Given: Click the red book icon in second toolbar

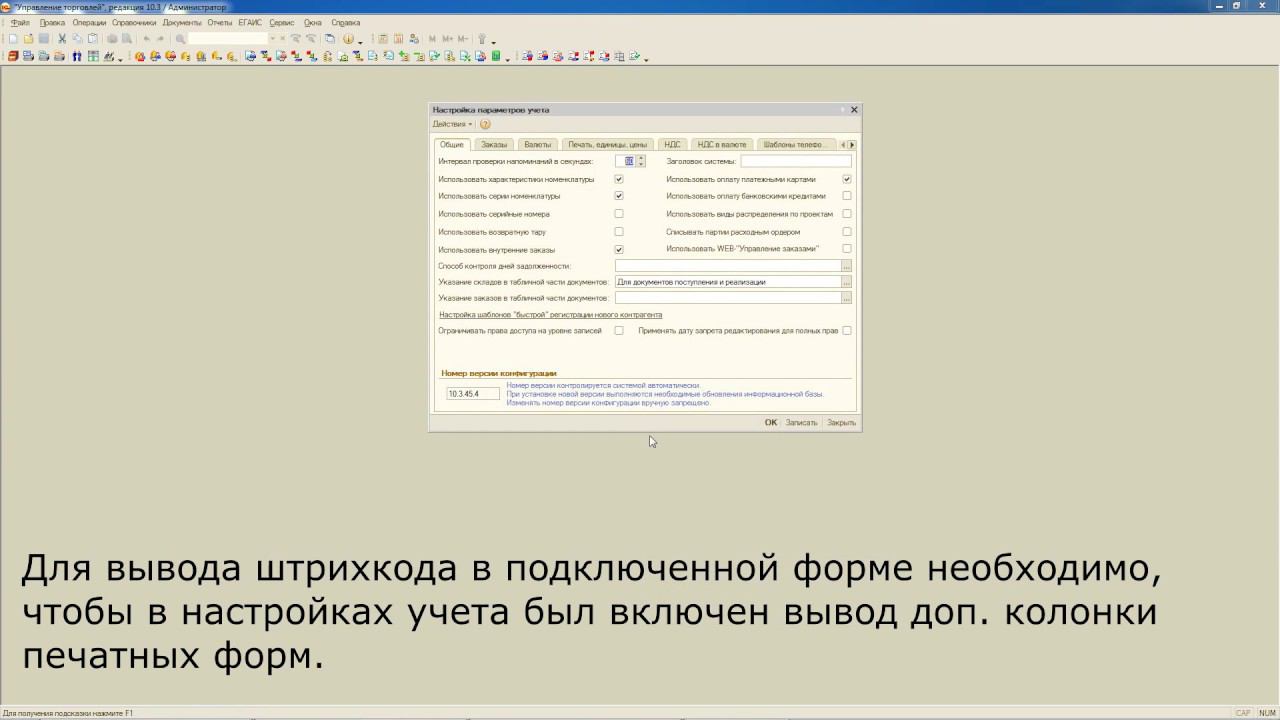Looking at the screenshot, I should click(12, 56).
